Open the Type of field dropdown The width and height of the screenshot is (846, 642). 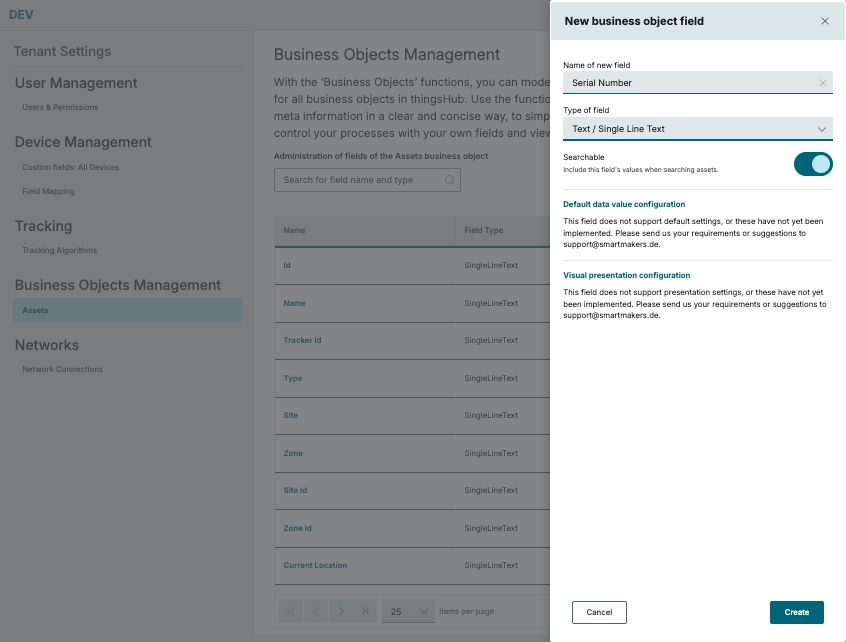(698, 129)
